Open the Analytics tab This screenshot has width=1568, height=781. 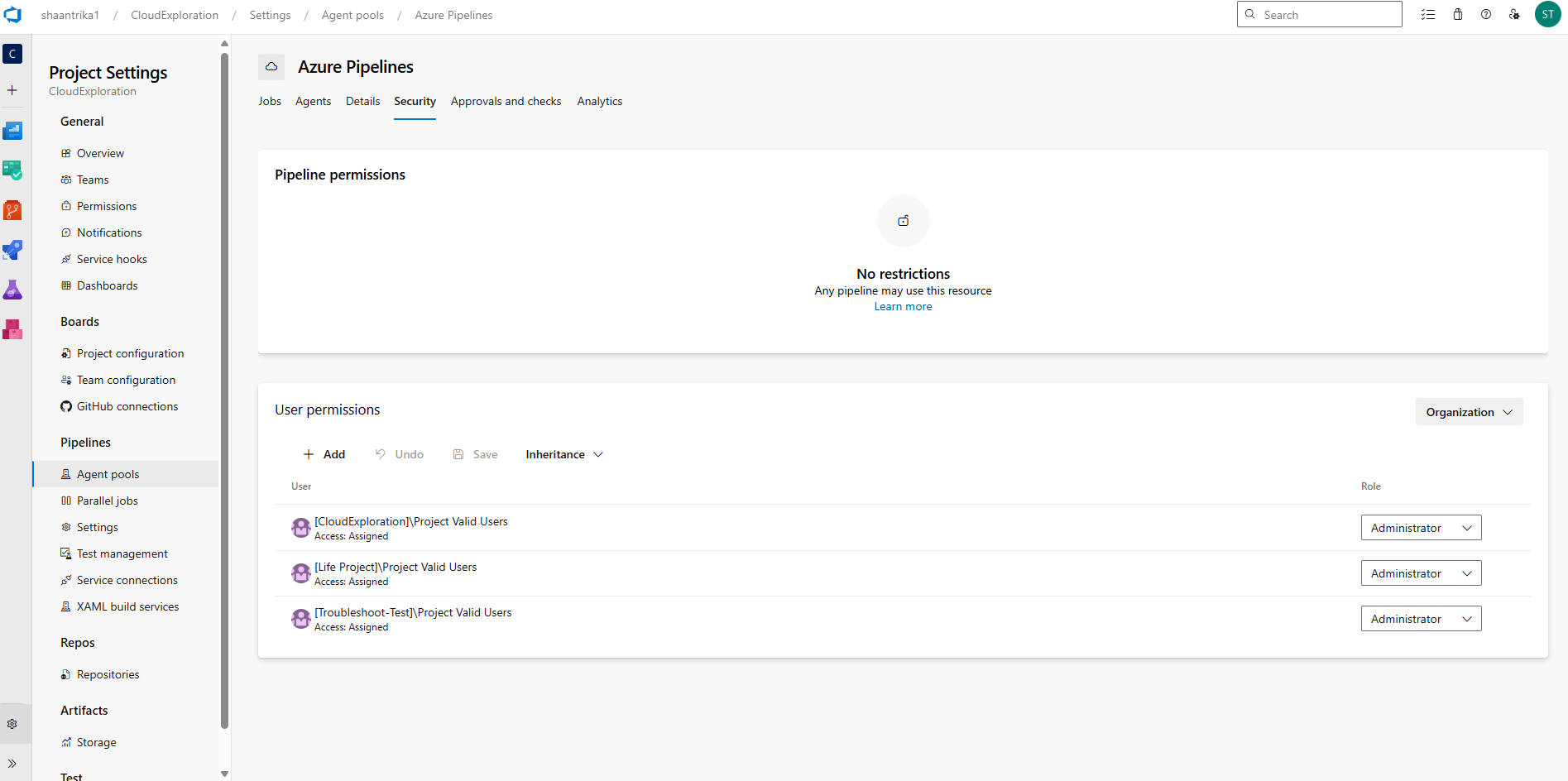click(600, 101)
